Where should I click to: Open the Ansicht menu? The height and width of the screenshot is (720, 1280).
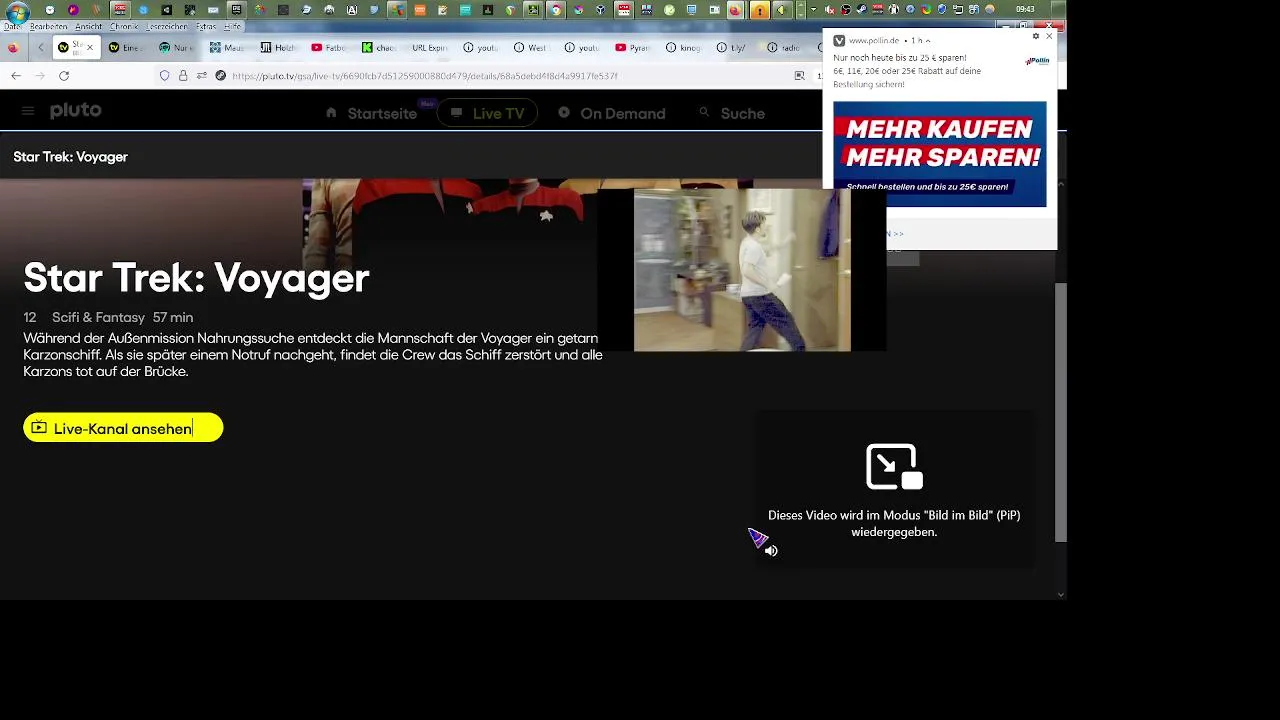(x=88, y=27)
